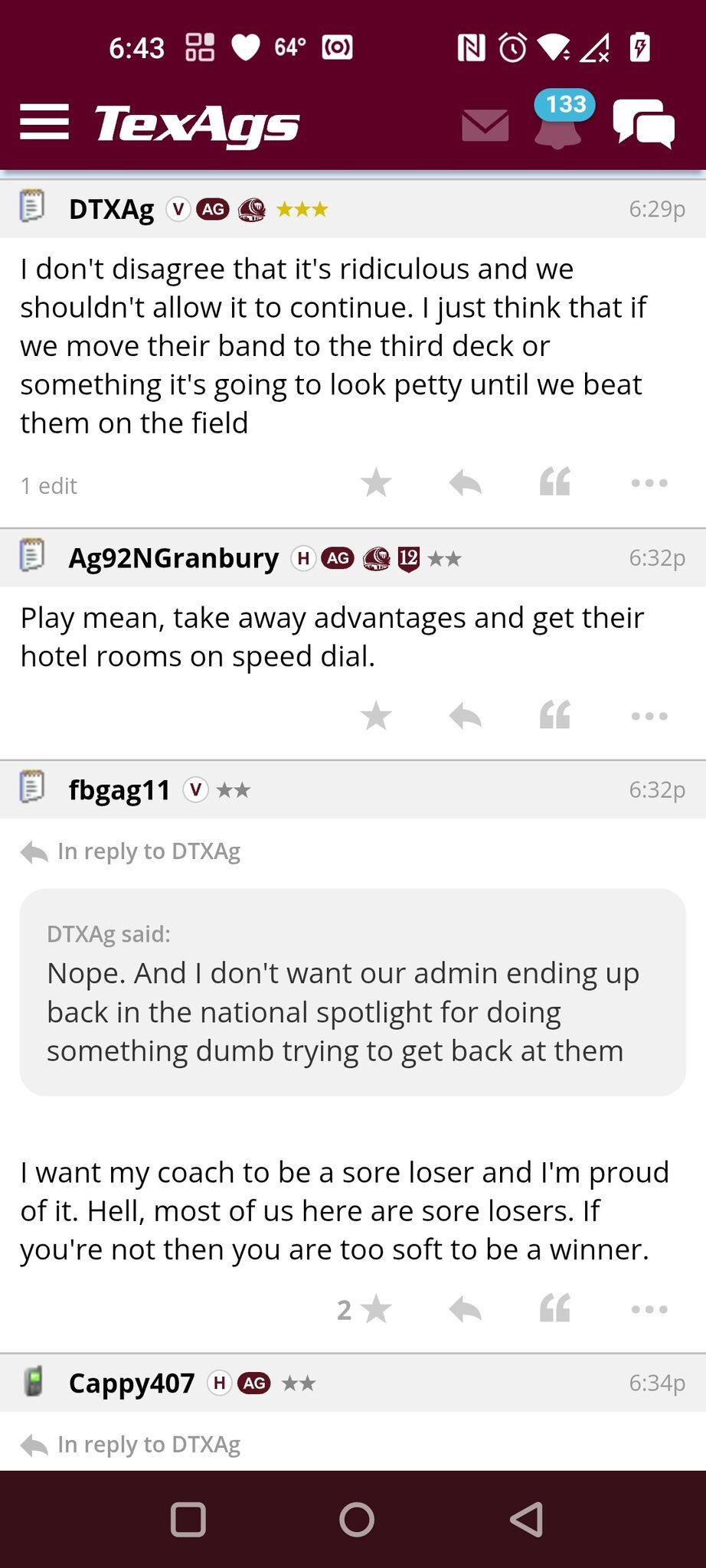Tap the TexAgs logo
Screen dimensions: 706x1568
(x=197, y=124)
